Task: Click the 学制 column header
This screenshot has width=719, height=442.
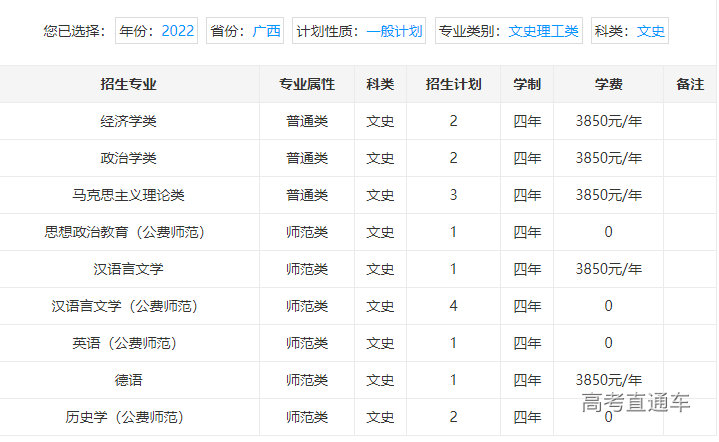Action: (x=527, y=84)
